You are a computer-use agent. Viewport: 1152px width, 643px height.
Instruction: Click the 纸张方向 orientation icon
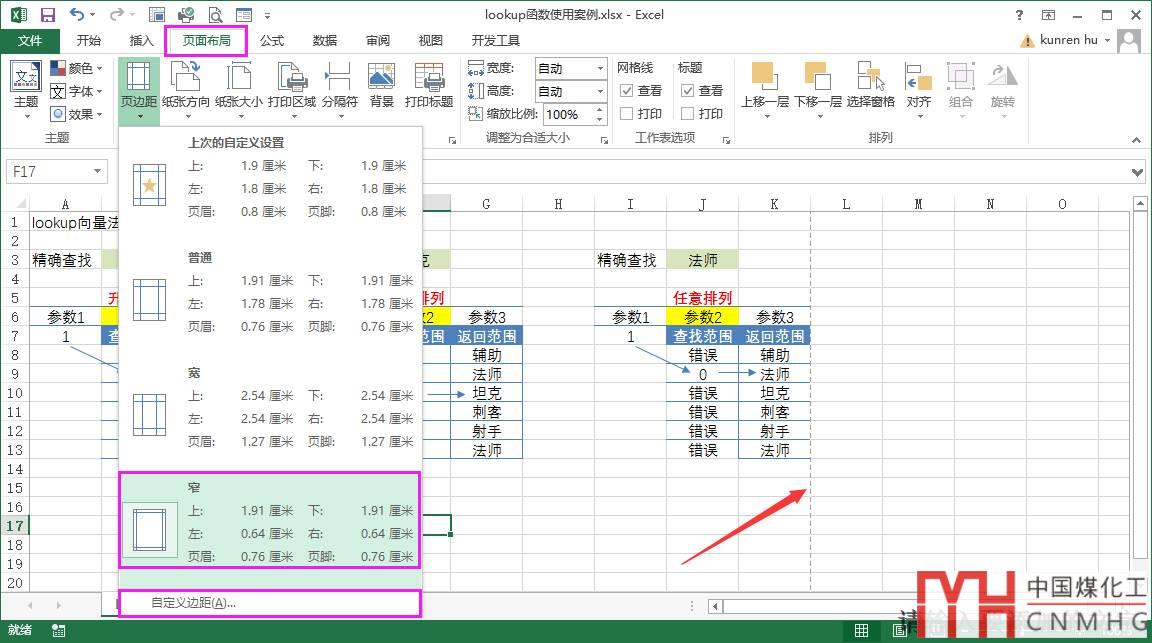[x=186, y=80]
